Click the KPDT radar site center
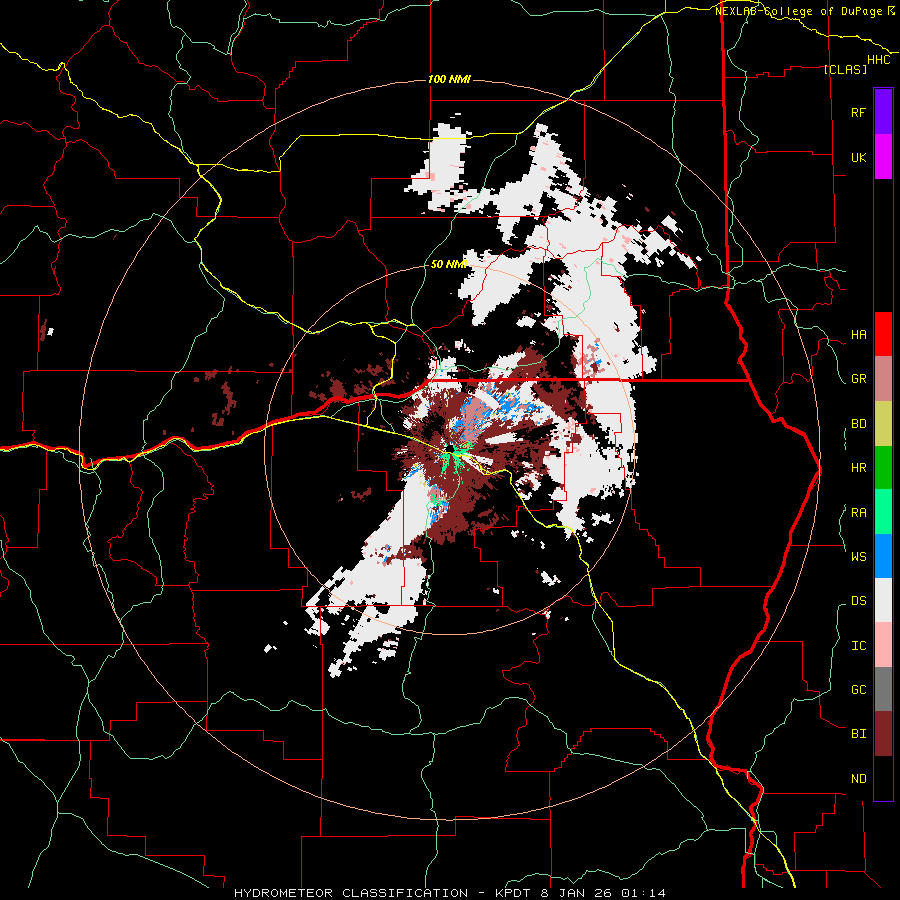 pyautogui.click(x=450, y=449)
